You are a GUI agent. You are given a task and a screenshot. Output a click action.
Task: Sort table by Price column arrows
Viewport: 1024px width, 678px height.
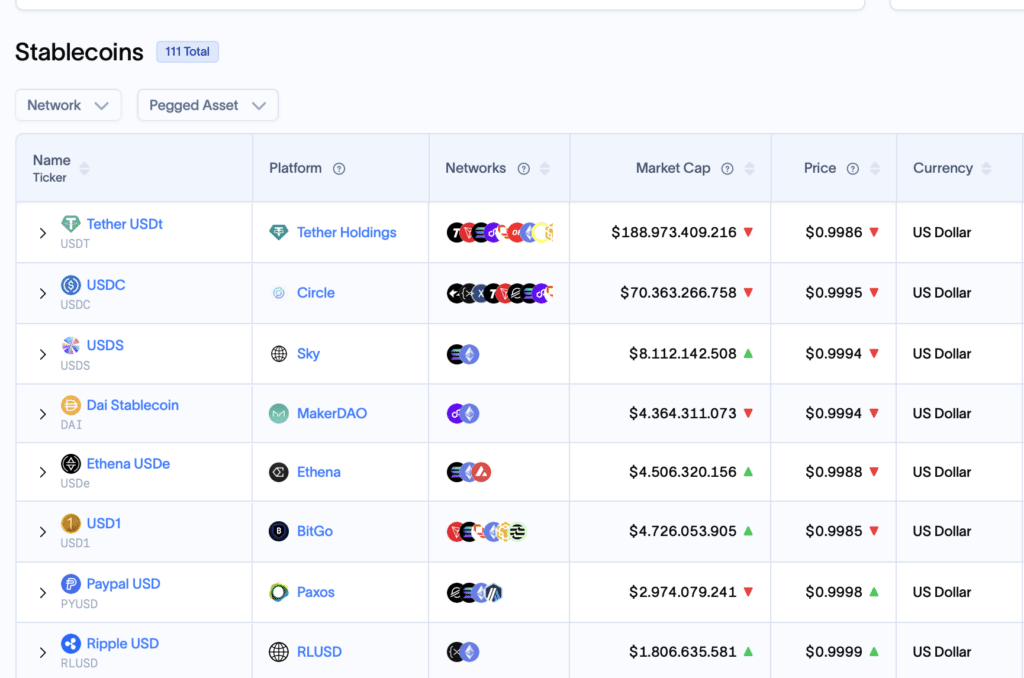click(875, 169)
